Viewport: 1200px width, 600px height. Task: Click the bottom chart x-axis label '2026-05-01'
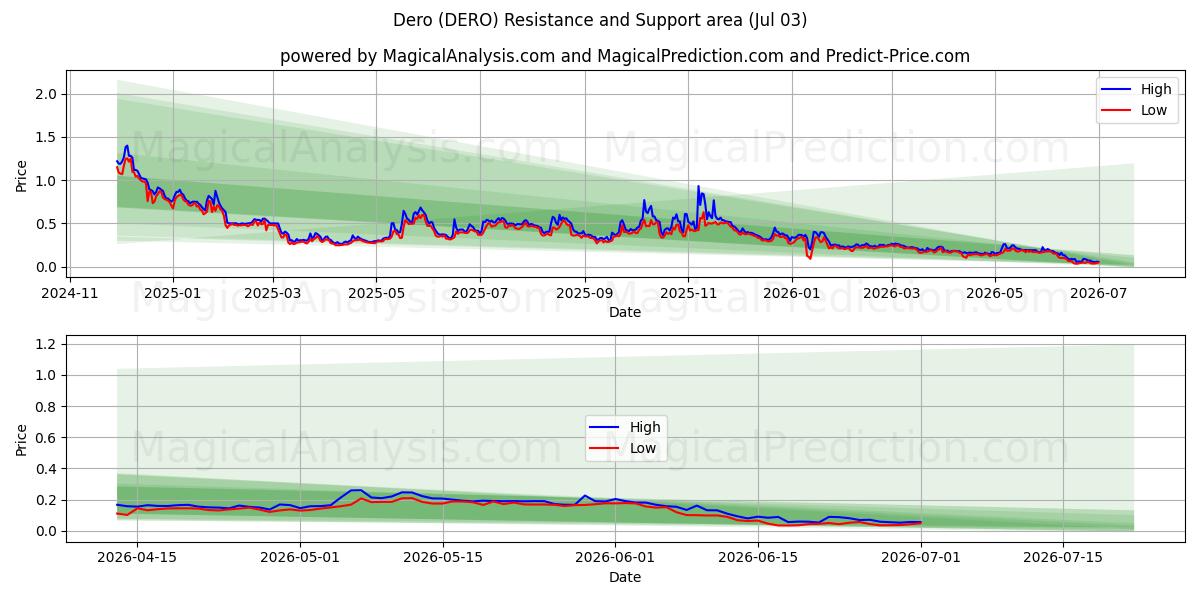[x=300, y=558]
